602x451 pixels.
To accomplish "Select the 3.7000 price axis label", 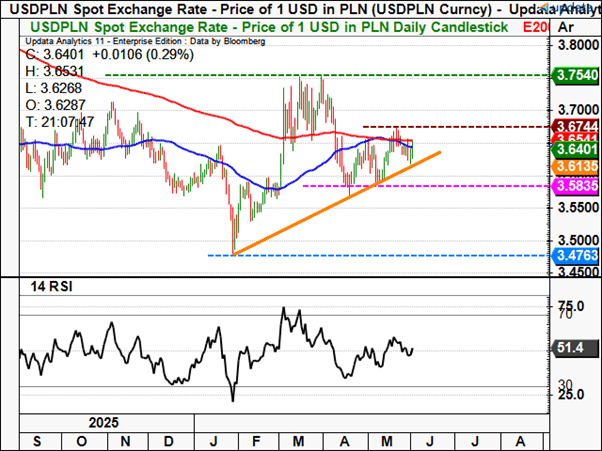I will (578, 111).
